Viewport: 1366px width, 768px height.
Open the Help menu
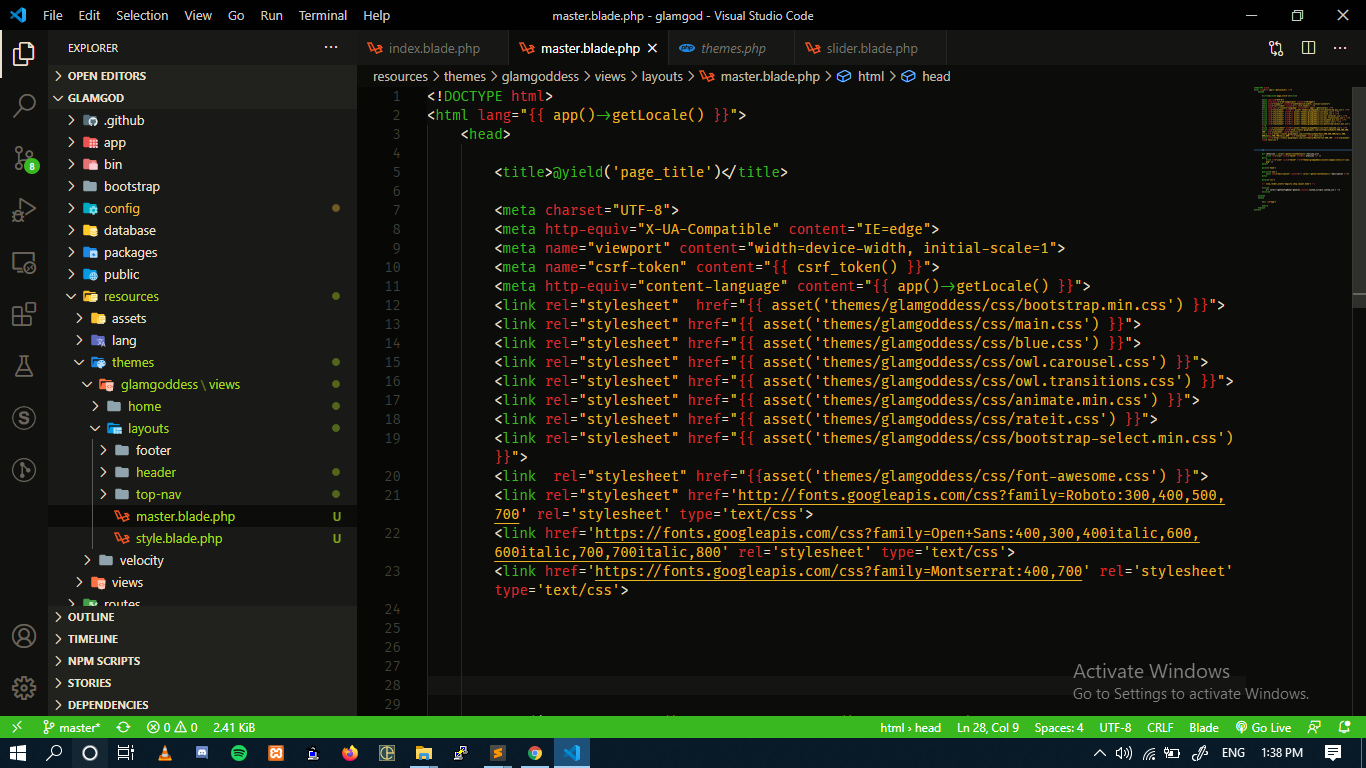click(377, 16)
